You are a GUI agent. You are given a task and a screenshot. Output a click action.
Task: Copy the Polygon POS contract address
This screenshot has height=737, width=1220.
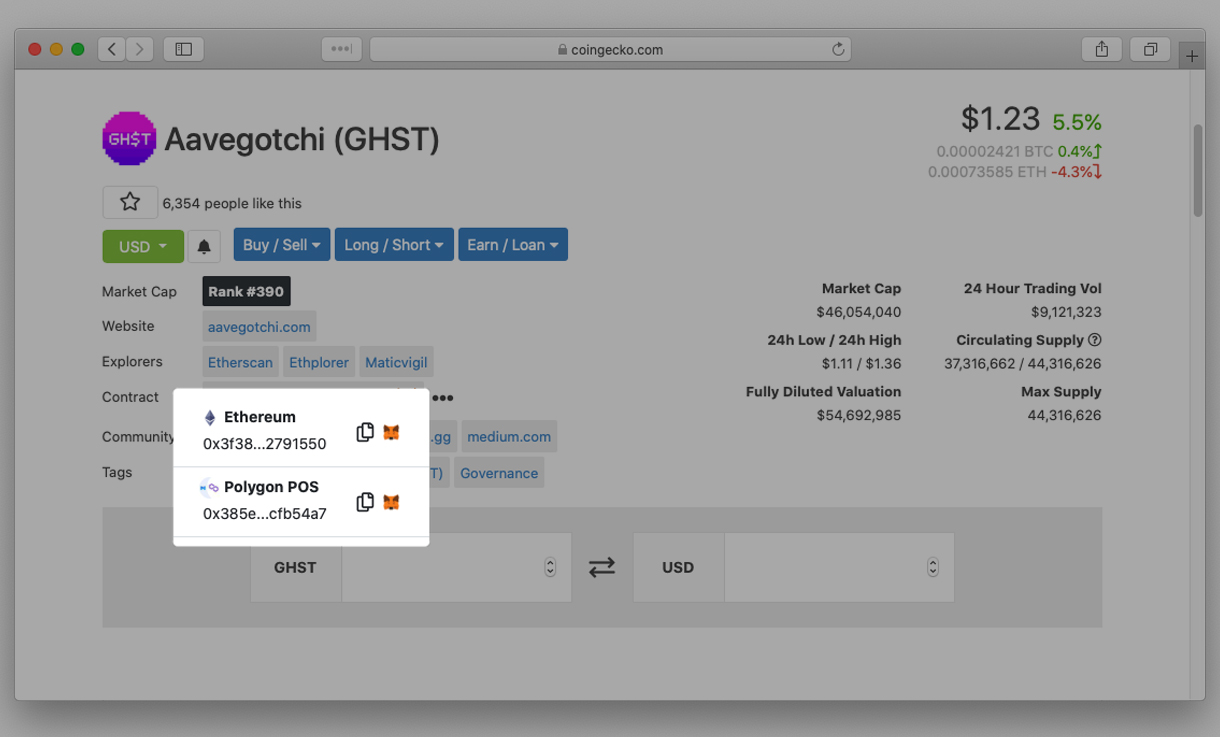tap(365, 502)
